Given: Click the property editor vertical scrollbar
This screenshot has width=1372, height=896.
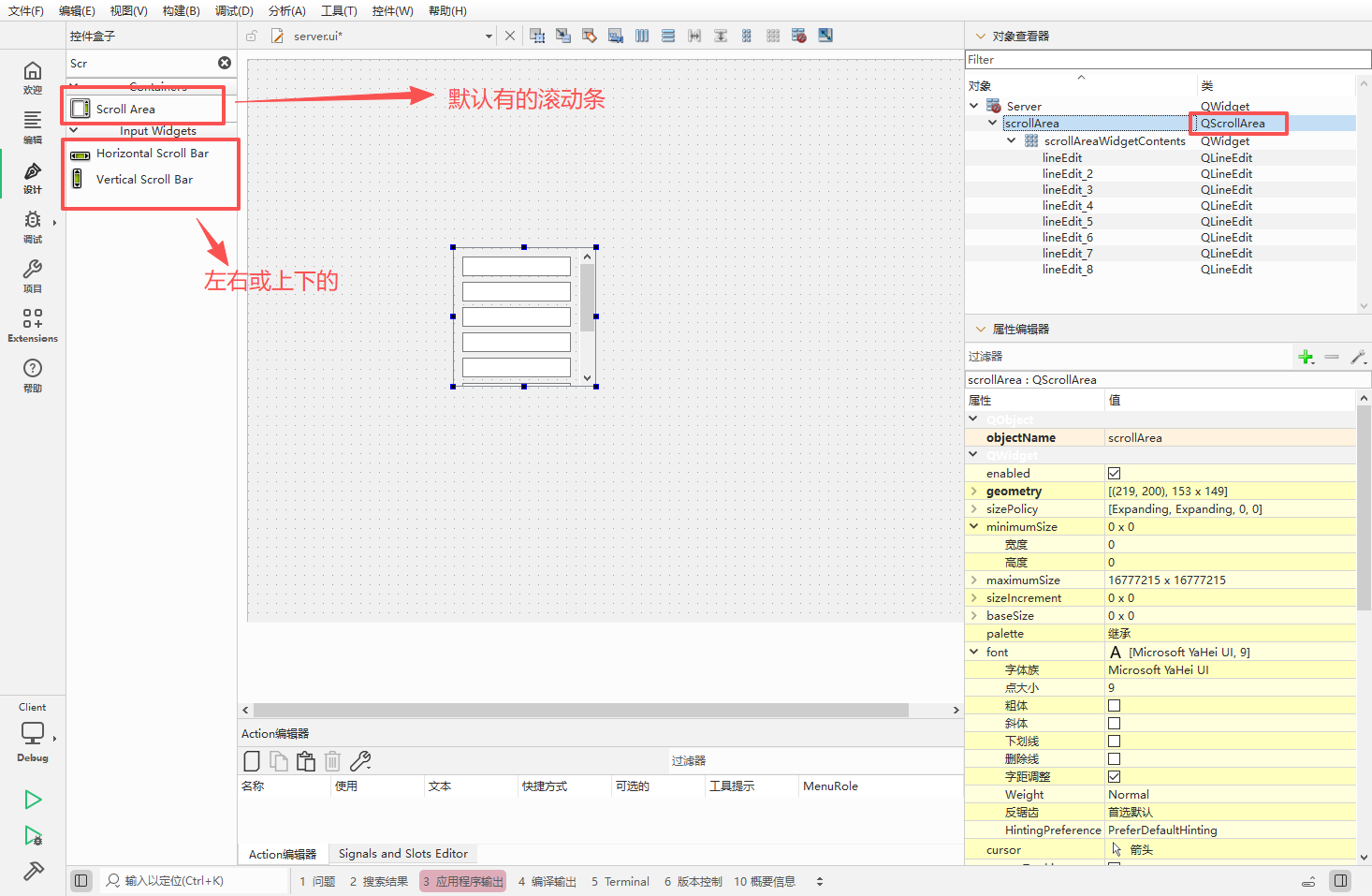Looking at the screenshot, I should click(1364, 507).
